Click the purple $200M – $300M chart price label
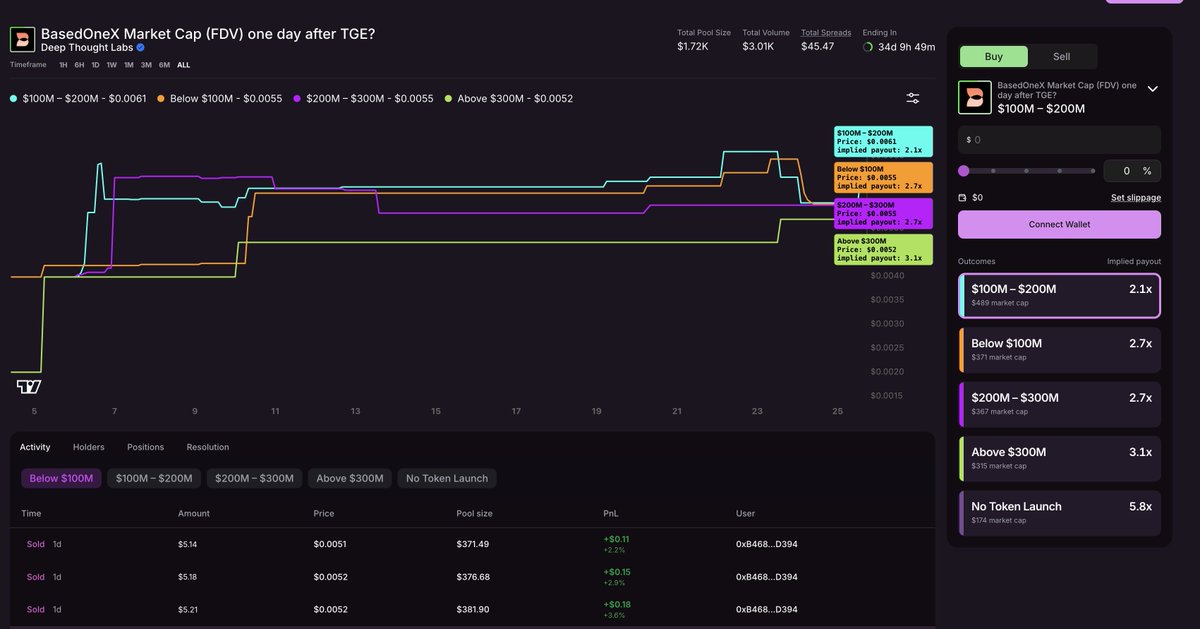This screenshot has width=1200, height=629. click(x=883, y=213)
